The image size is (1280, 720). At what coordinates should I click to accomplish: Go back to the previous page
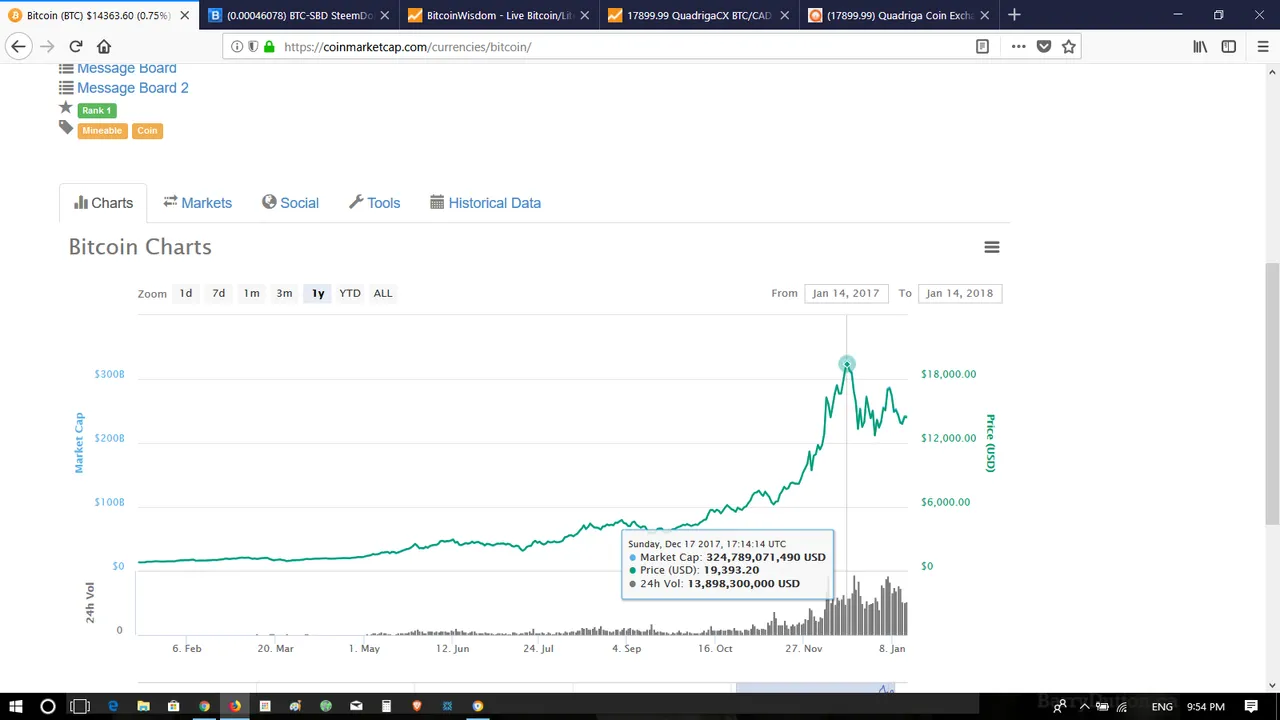(18, 47)
